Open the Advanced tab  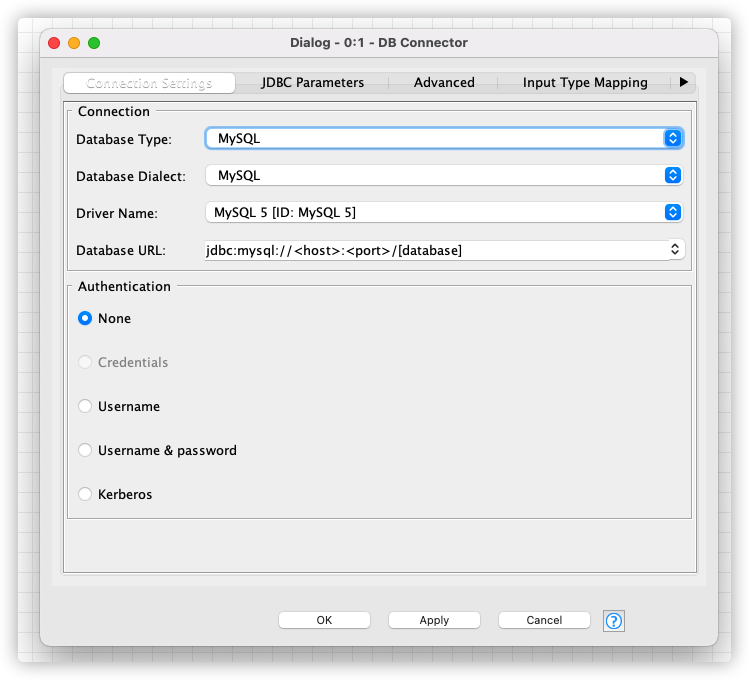pos(444,83)
